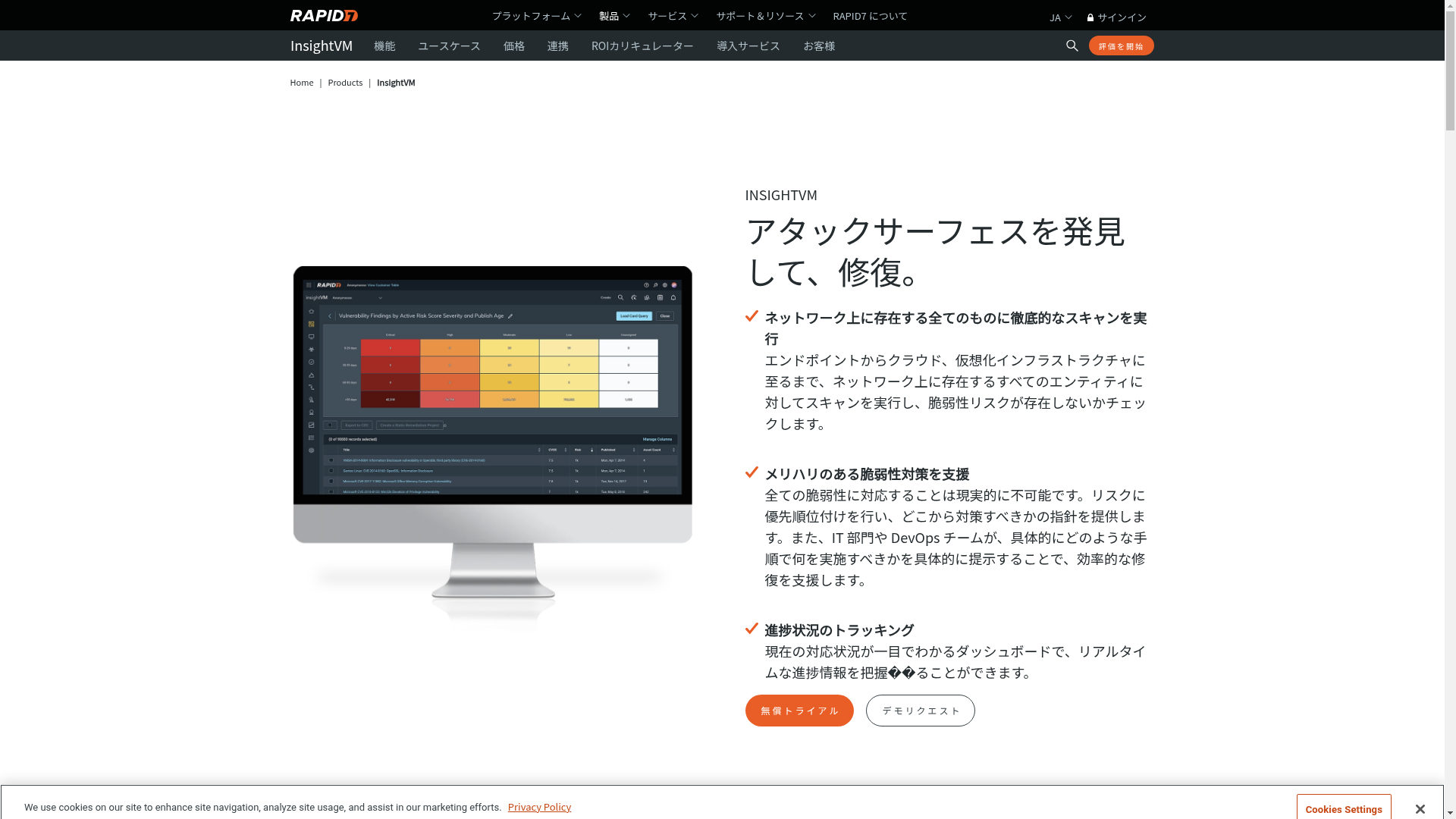Open the 連携 tab
The height and width of the screenshot is (819, 1456).
click(x=558, y=45)
